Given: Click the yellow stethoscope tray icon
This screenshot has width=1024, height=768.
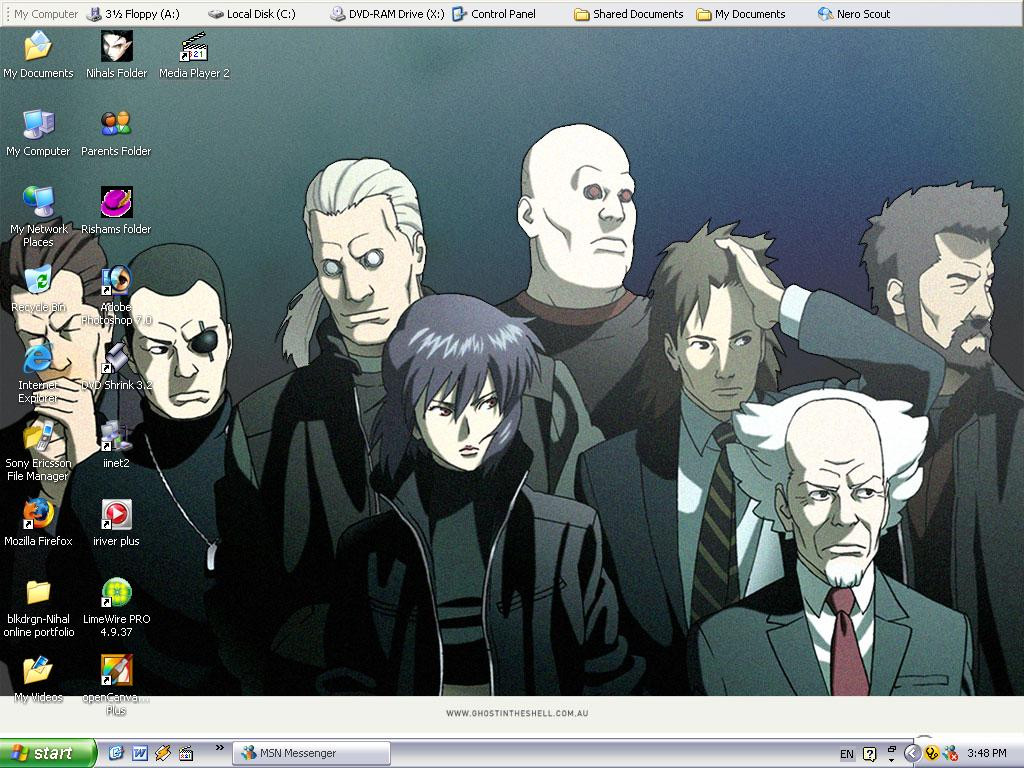Looking at the screenshot, I should pyautogui.click(x=931, y=754).
